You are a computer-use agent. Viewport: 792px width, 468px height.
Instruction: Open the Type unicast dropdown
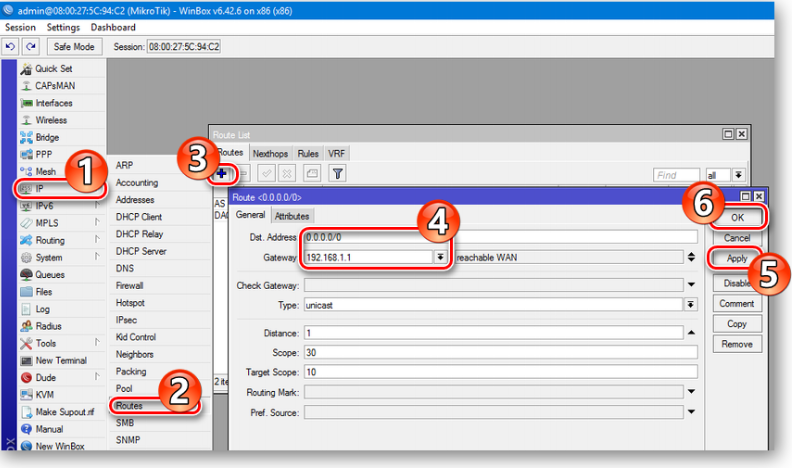click(x=691, y=305)
